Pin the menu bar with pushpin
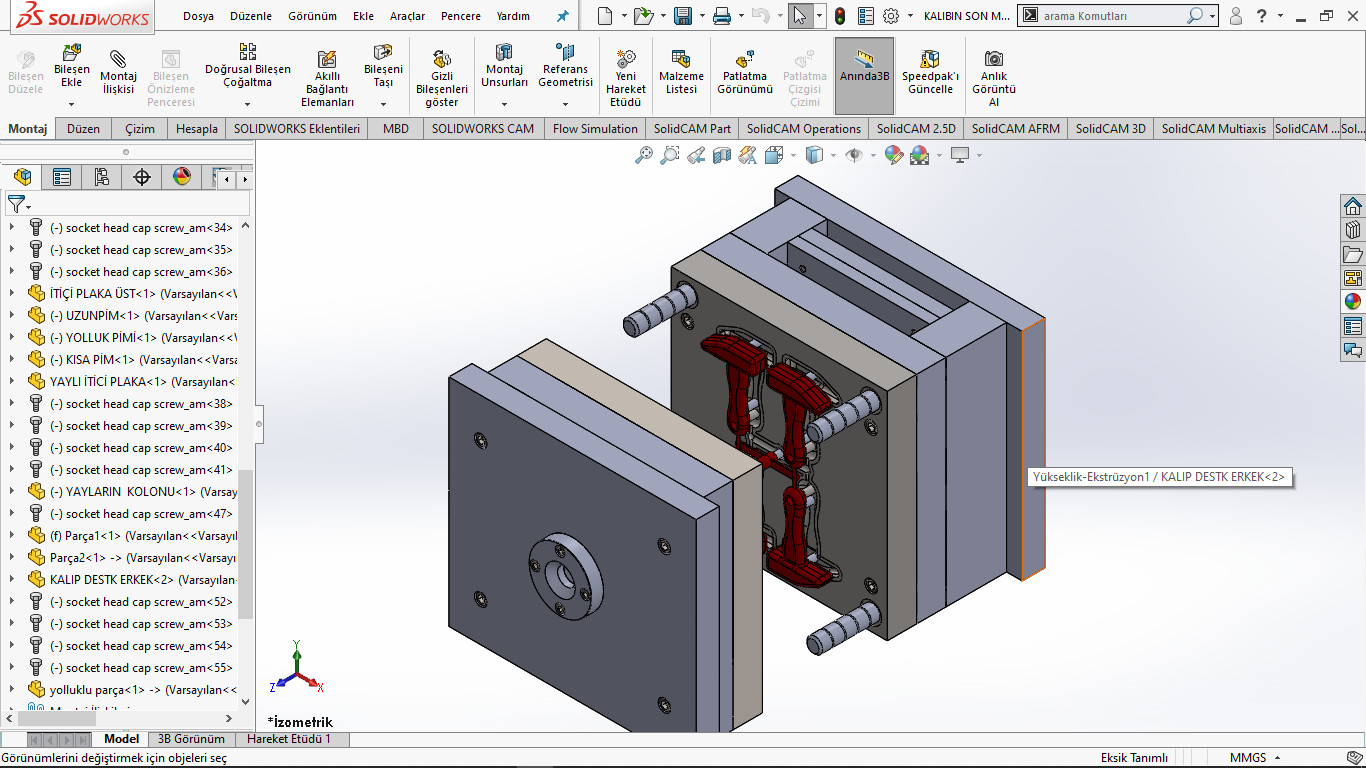 (562, 16)
